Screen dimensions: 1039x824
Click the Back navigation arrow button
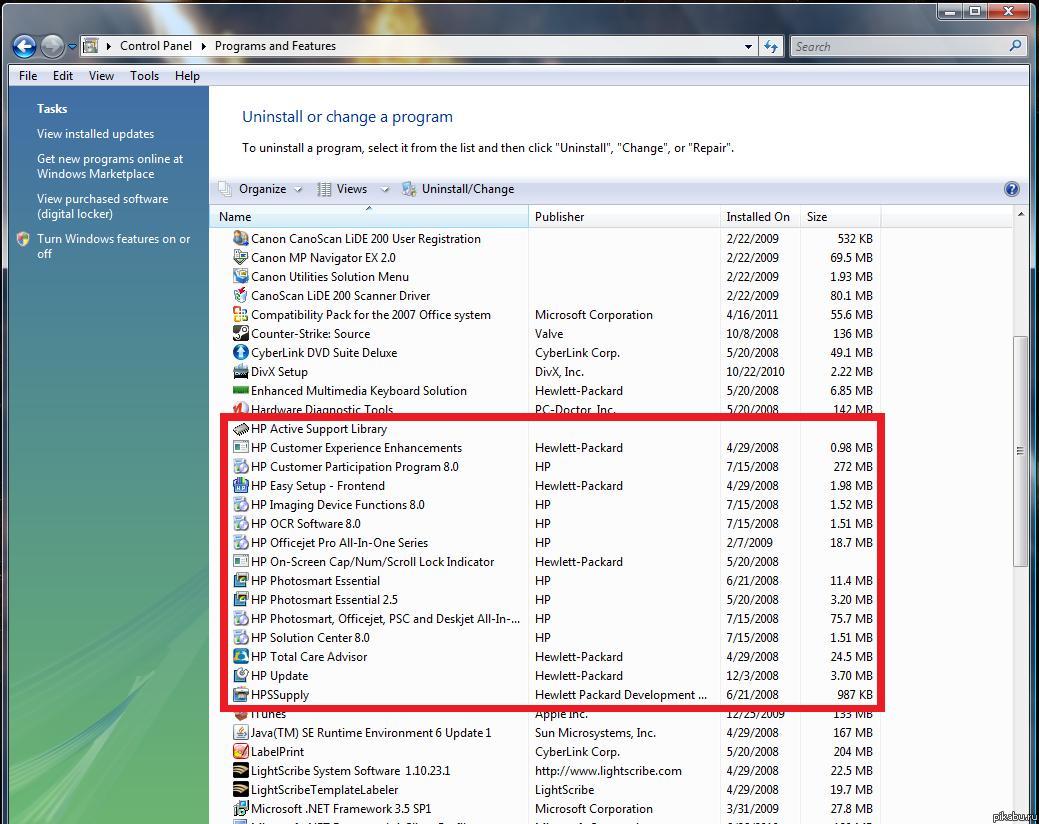[x=25, y=46]
